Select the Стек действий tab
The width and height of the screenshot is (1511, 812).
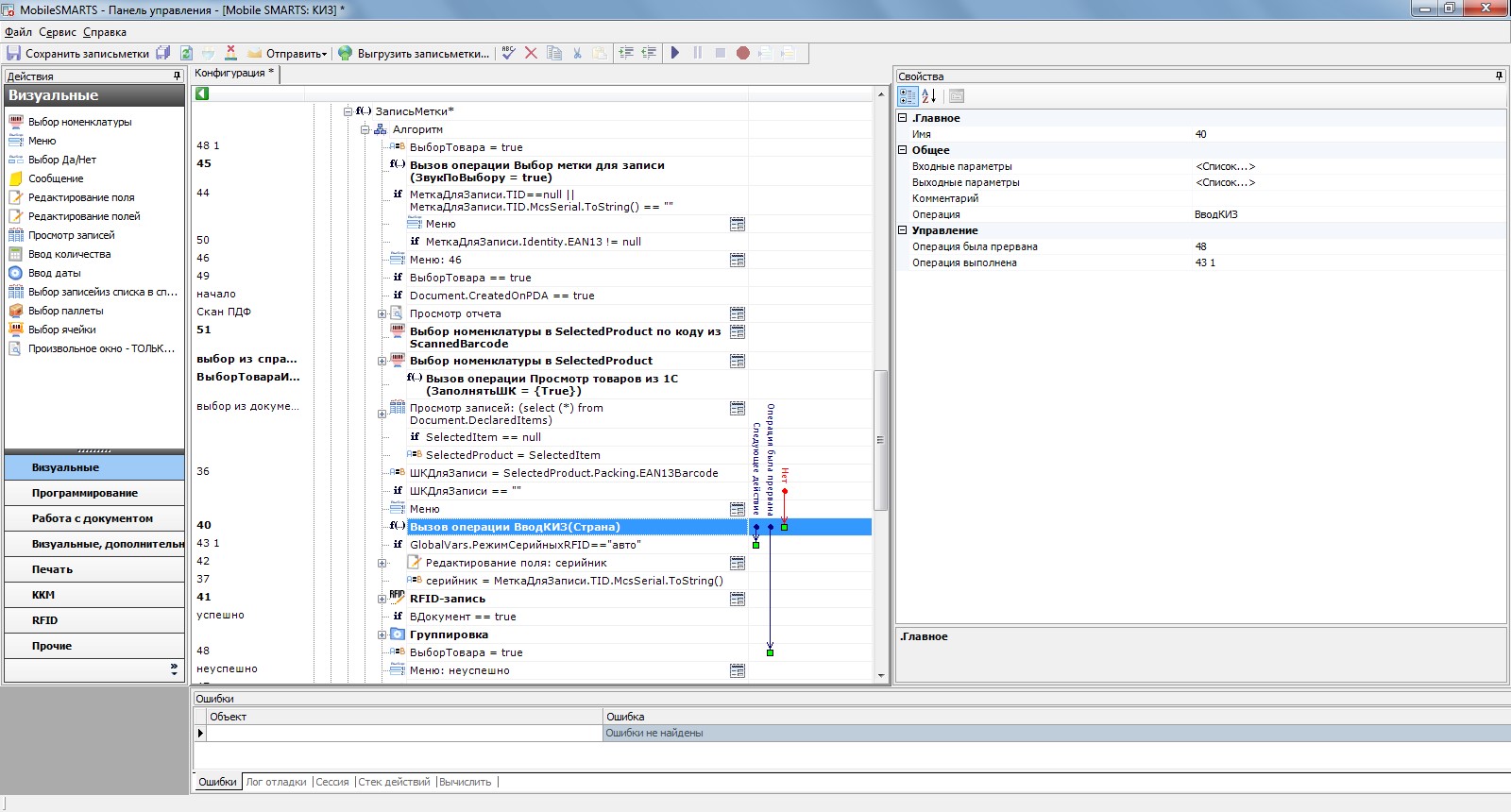394,782
